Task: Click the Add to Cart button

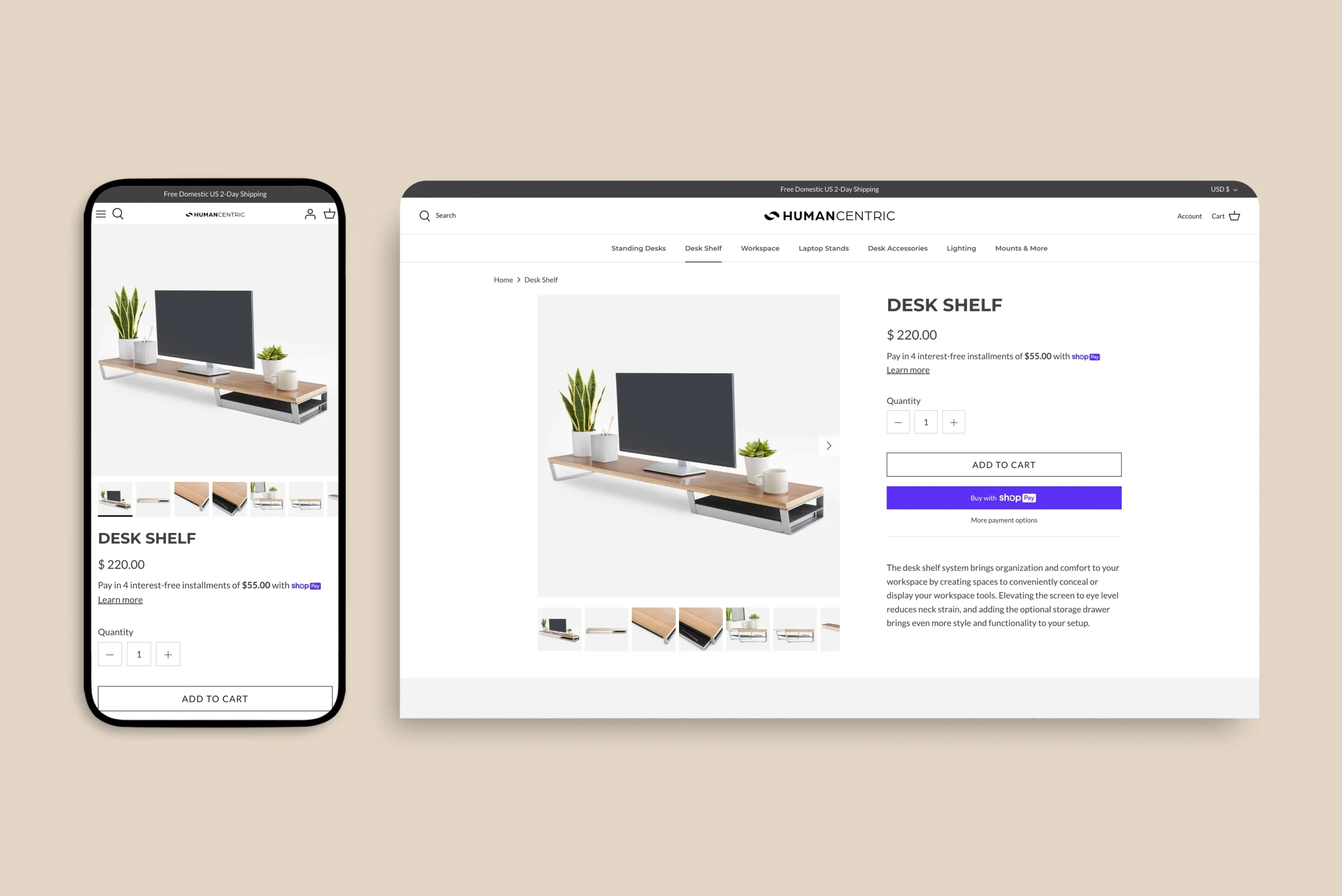Action: [1003, 464]
